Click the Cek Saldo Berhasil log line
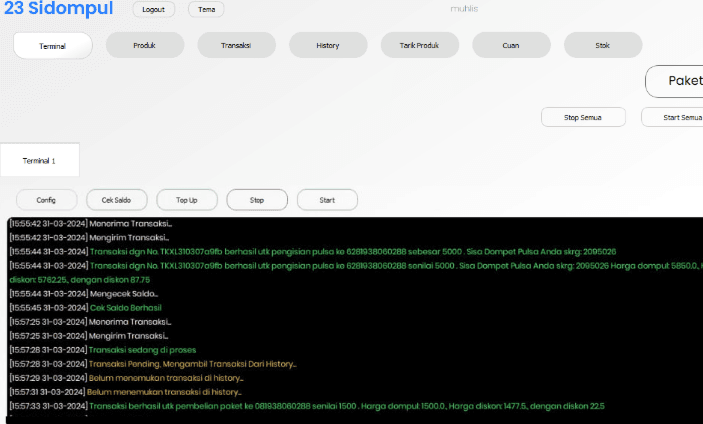703x424 pixels. [x=125, y=308]
